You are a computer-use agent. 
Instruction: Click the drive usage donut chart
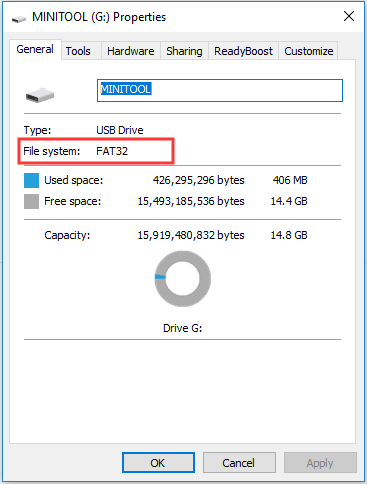182,279
